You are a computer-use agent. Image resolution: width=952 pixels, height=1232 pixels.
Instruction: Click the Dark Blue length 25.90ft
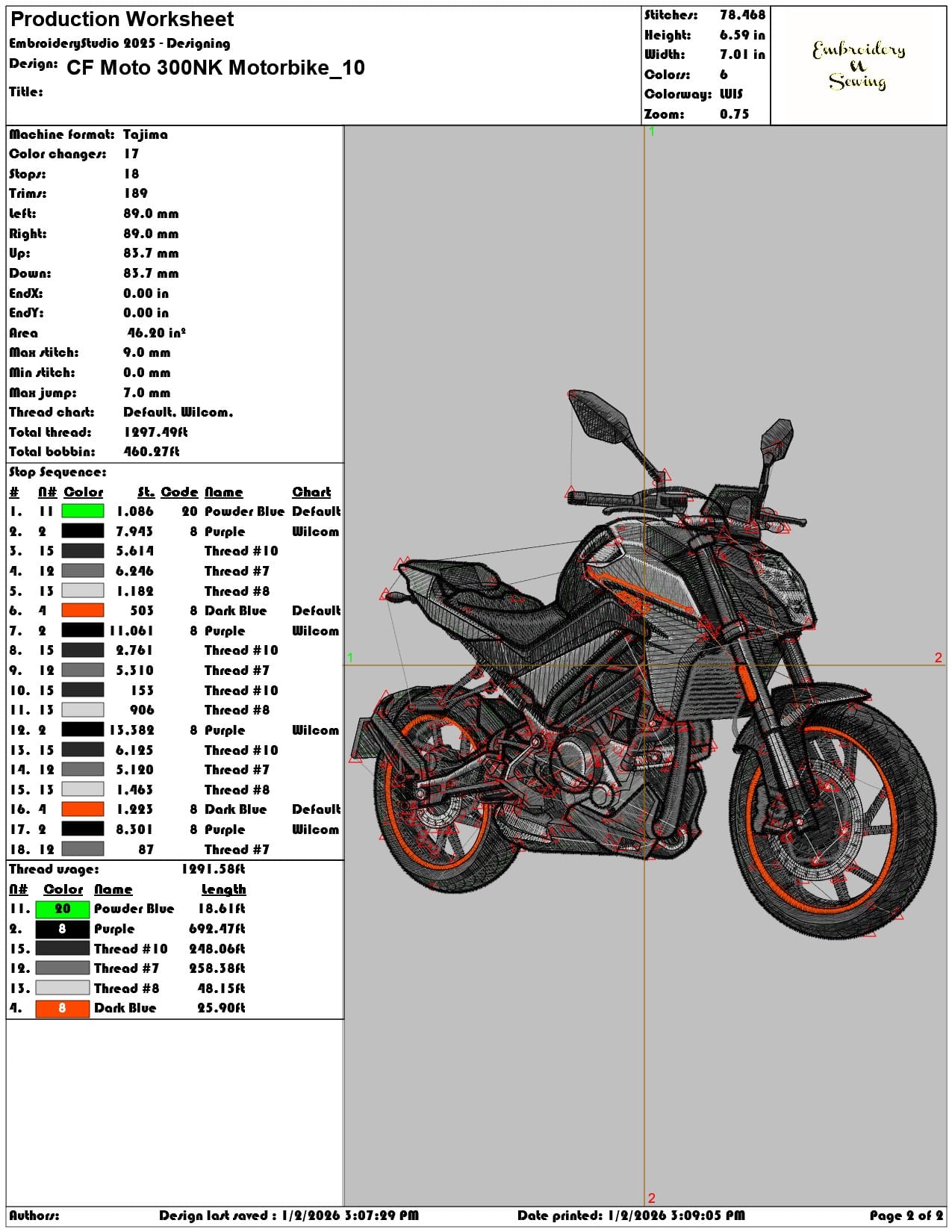222,1008
